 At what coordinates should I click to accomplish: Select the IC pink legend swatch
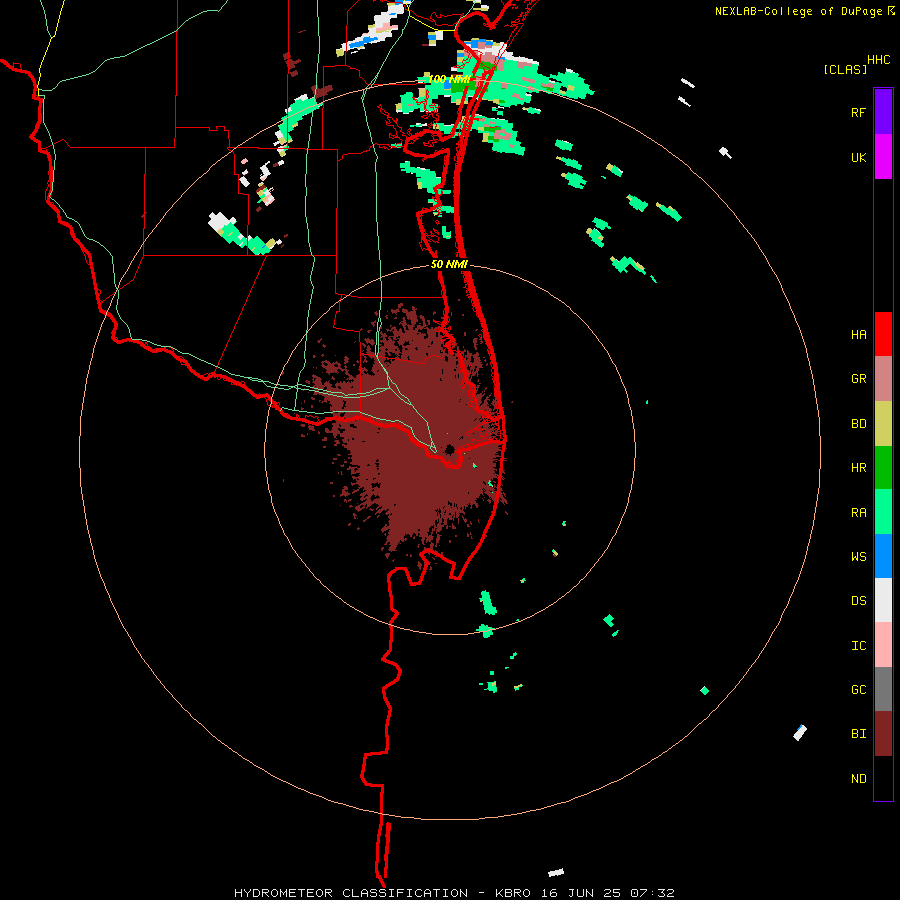coord(883,645)
